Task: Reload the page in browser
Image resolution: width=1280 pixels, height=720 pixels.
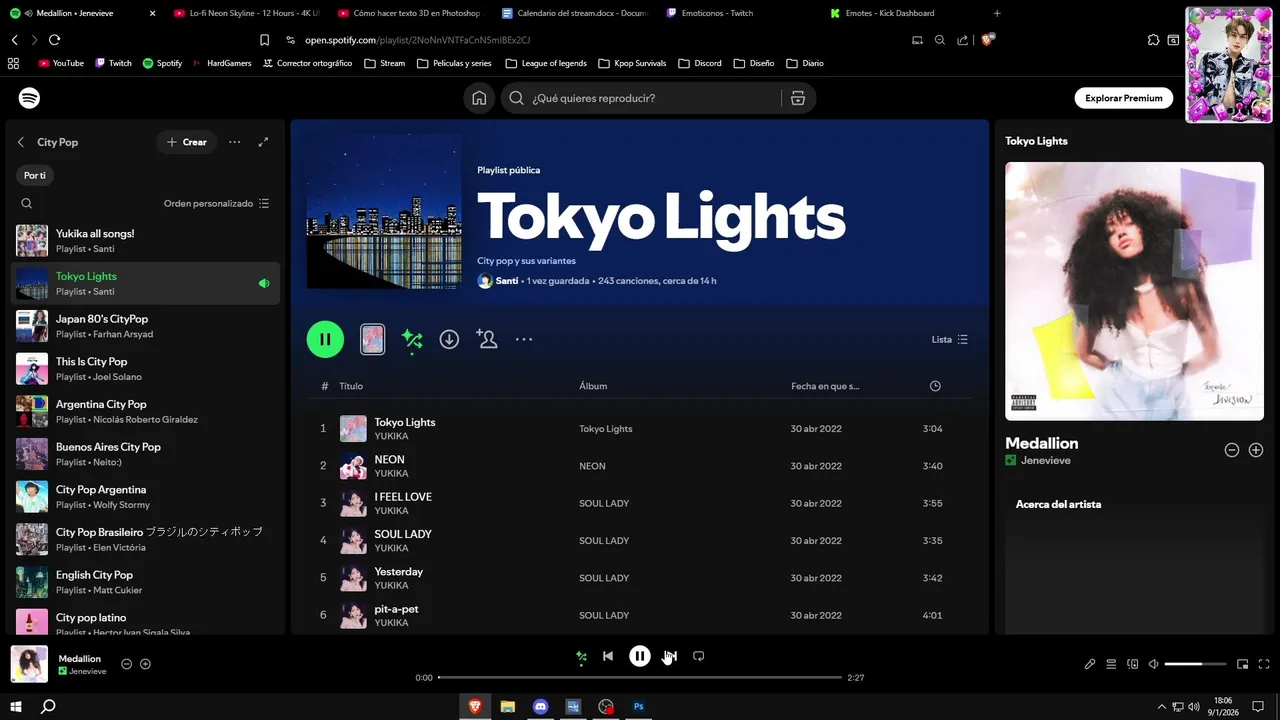Action: (x=54, y=40)
